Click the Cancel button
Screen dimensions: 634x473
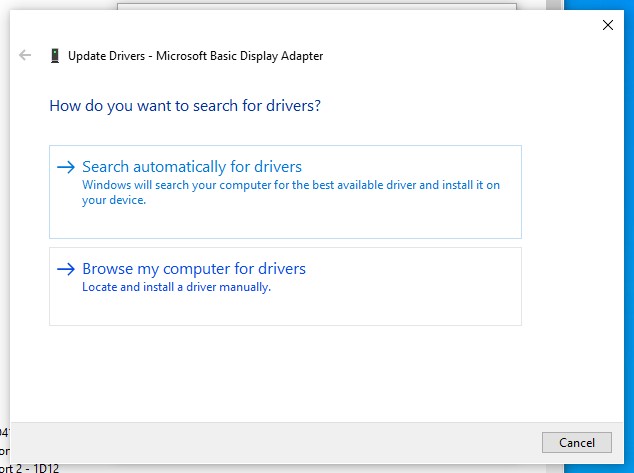point(577,442)
